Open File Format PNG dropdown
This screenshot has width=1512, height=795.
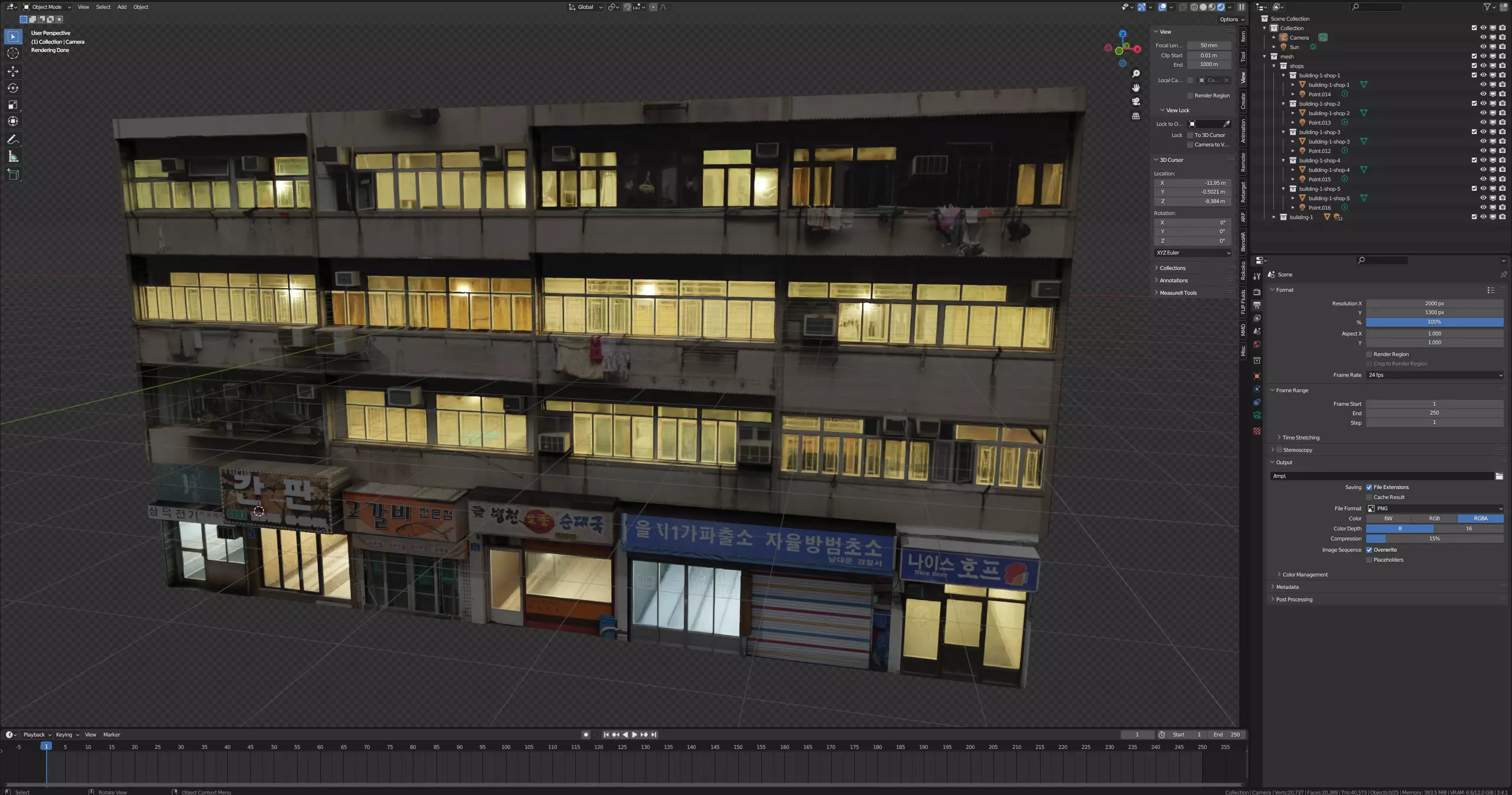pos(1435,509)
